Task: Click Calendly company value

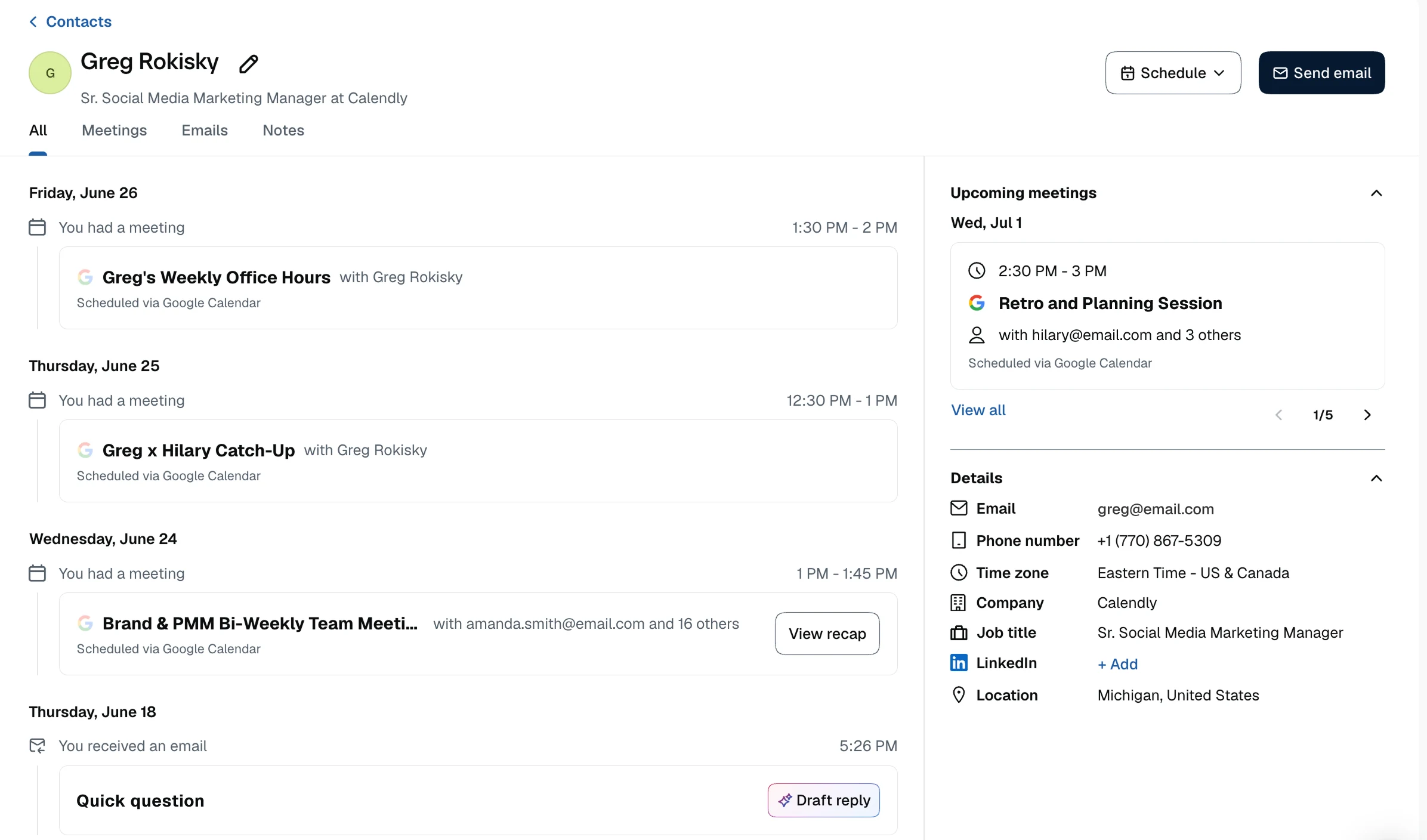Action: (1127, 603)
